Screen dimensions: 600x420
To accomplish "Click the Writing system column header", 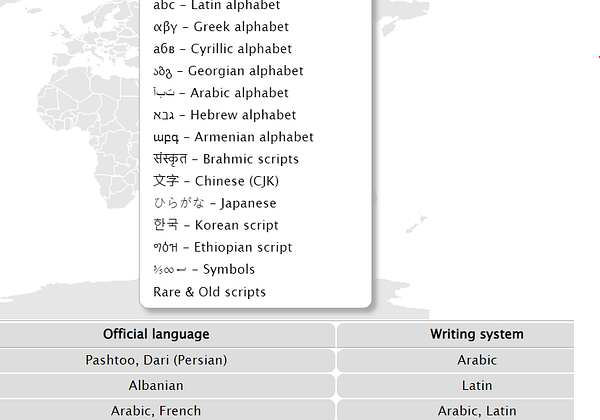I will tap(476, 334).
